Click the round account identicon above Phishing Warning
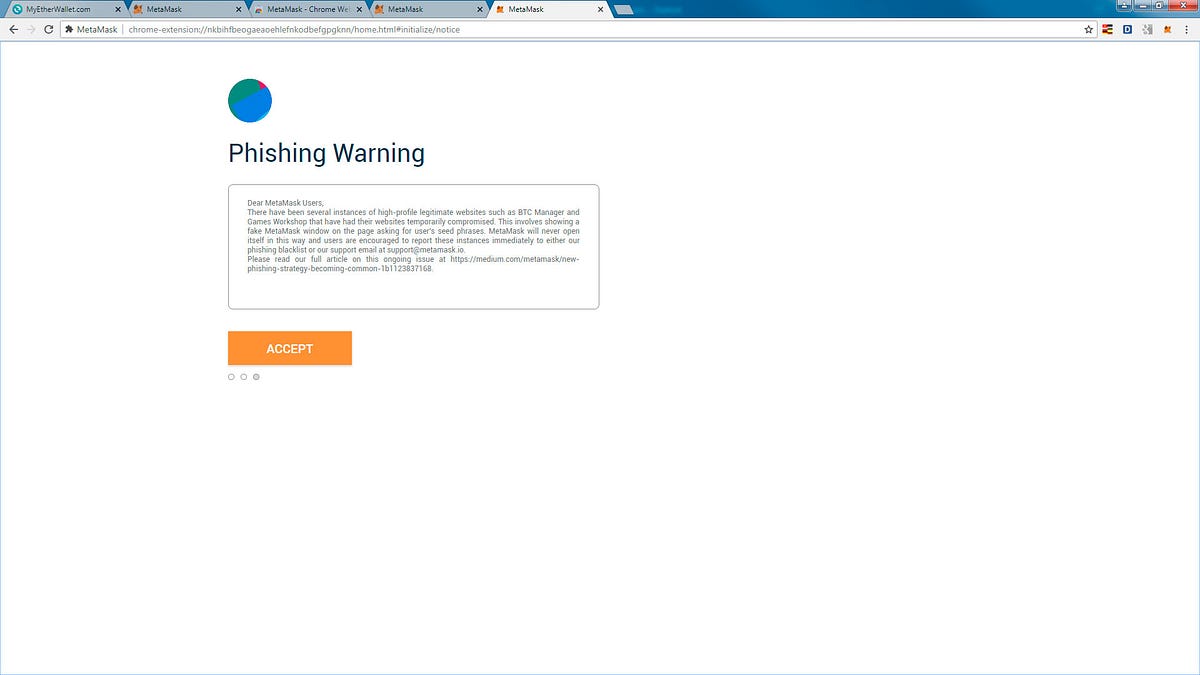1200x675 pixels. click(250, 100)
